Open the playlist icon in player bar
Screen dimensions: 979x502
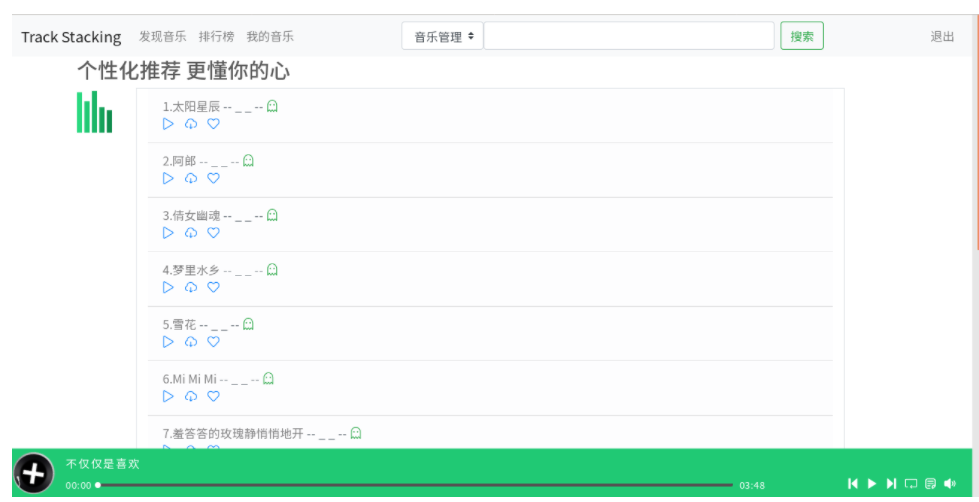(x=930, y=483)
